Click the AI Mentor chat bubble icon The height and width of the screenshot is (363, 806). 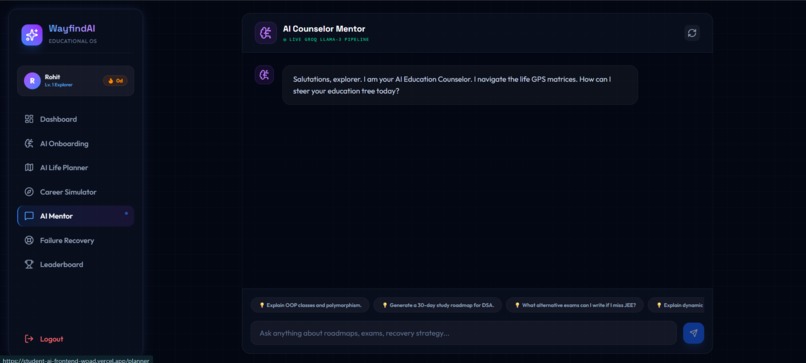[29, 216]
